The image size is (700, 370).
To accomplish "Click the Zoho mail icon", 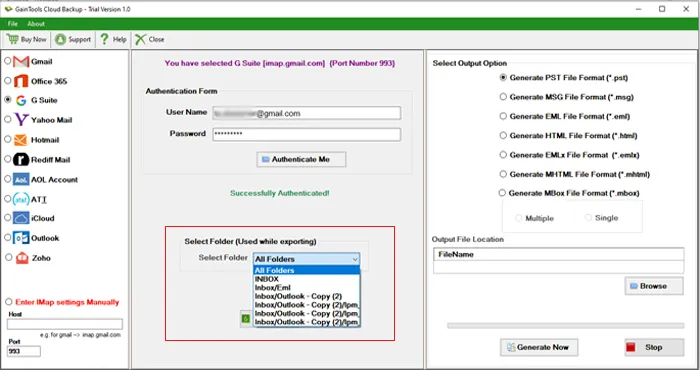I will tap(22, 258).
